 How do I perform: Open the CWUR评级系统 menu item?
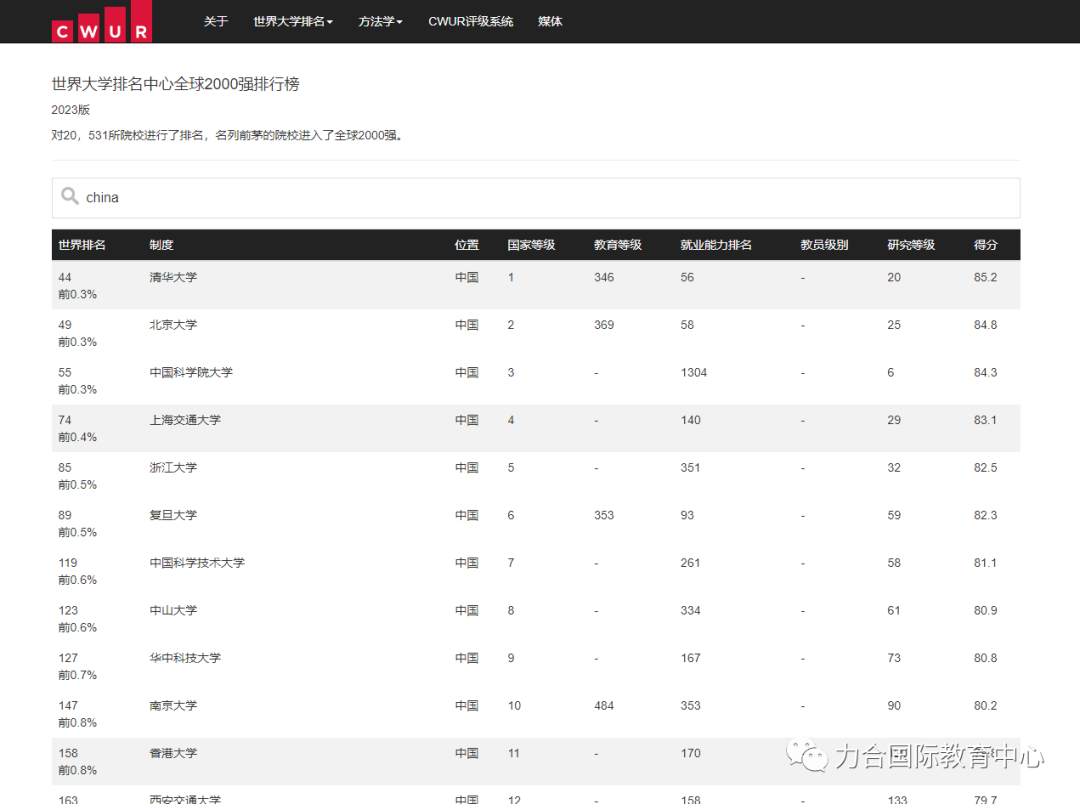(470, 21)
